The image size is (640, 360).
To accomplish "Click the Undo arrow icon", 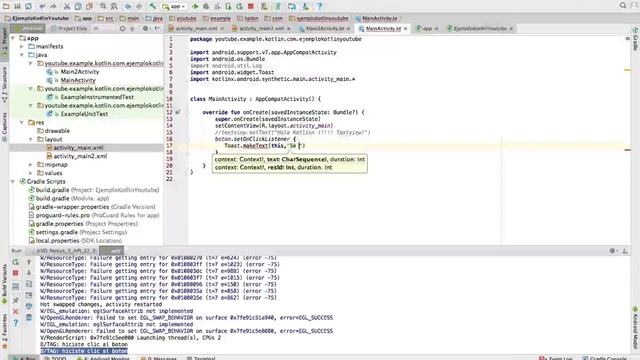I will pos(42,6).
